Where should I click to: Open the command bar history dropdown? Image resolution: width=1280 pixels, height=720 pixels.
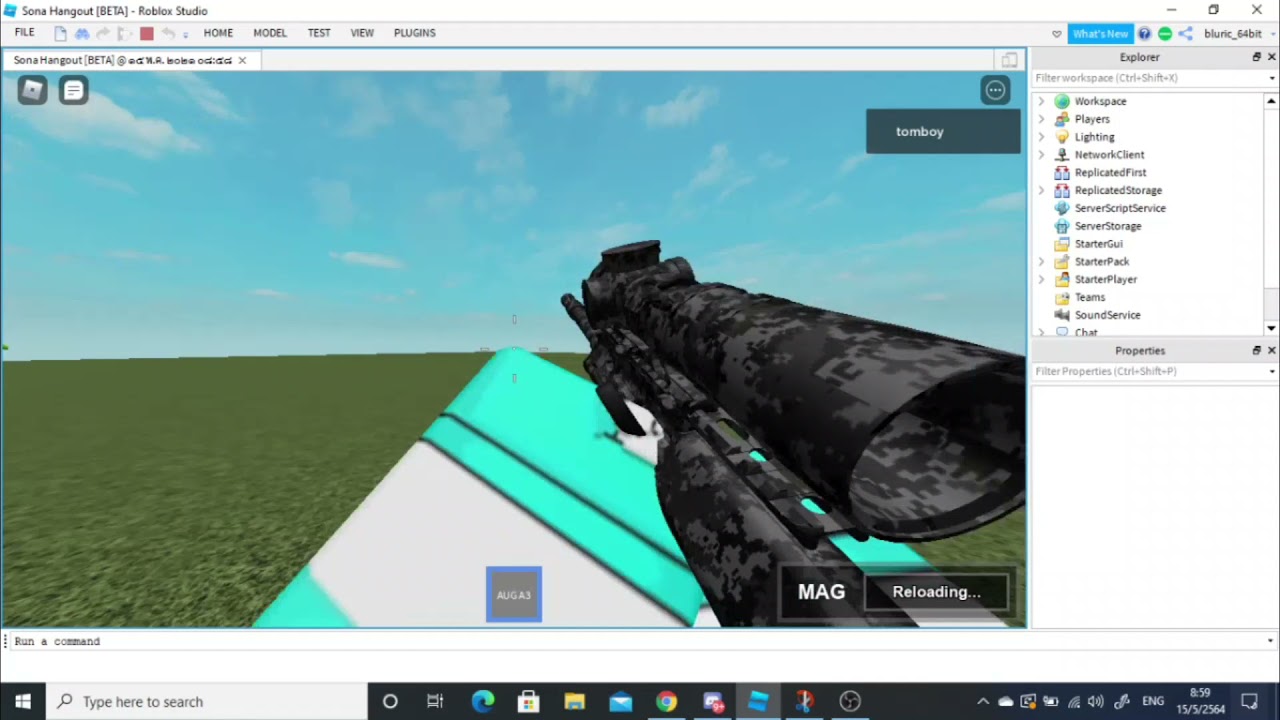pos(1271,641)
